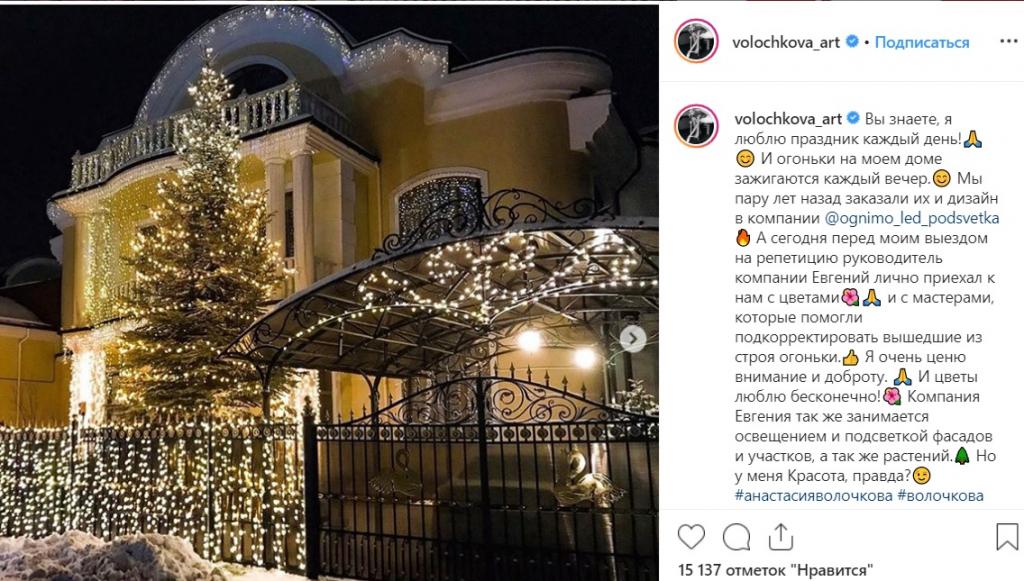Open the volochkova_art username in the caption
Viewport: 1024px width, 581px height.
click(x=788, y=119)
